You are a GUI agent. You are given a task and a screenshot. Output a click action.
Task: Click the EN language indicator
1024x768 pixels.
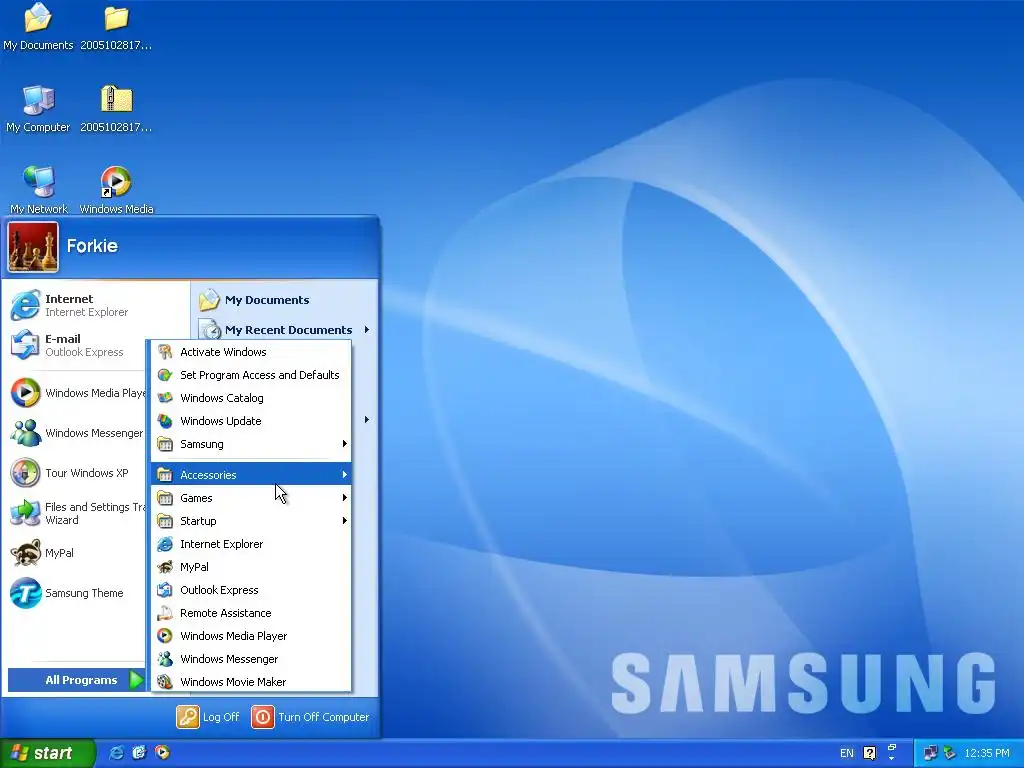pyautogui.click(x=846, y=753)
